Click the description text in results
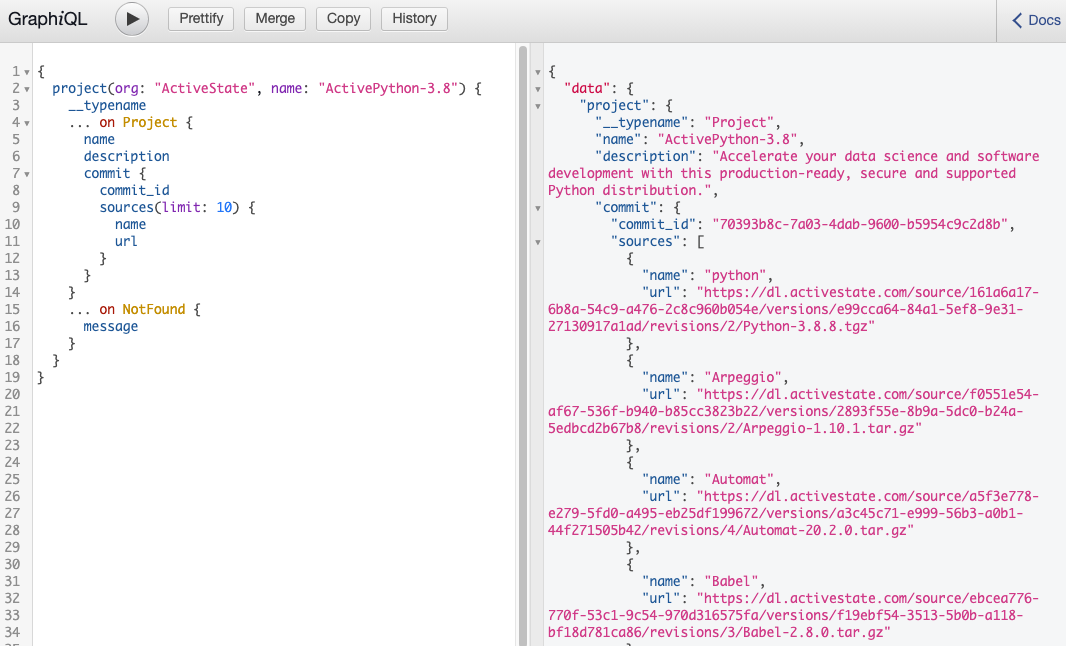 (793, 173)
